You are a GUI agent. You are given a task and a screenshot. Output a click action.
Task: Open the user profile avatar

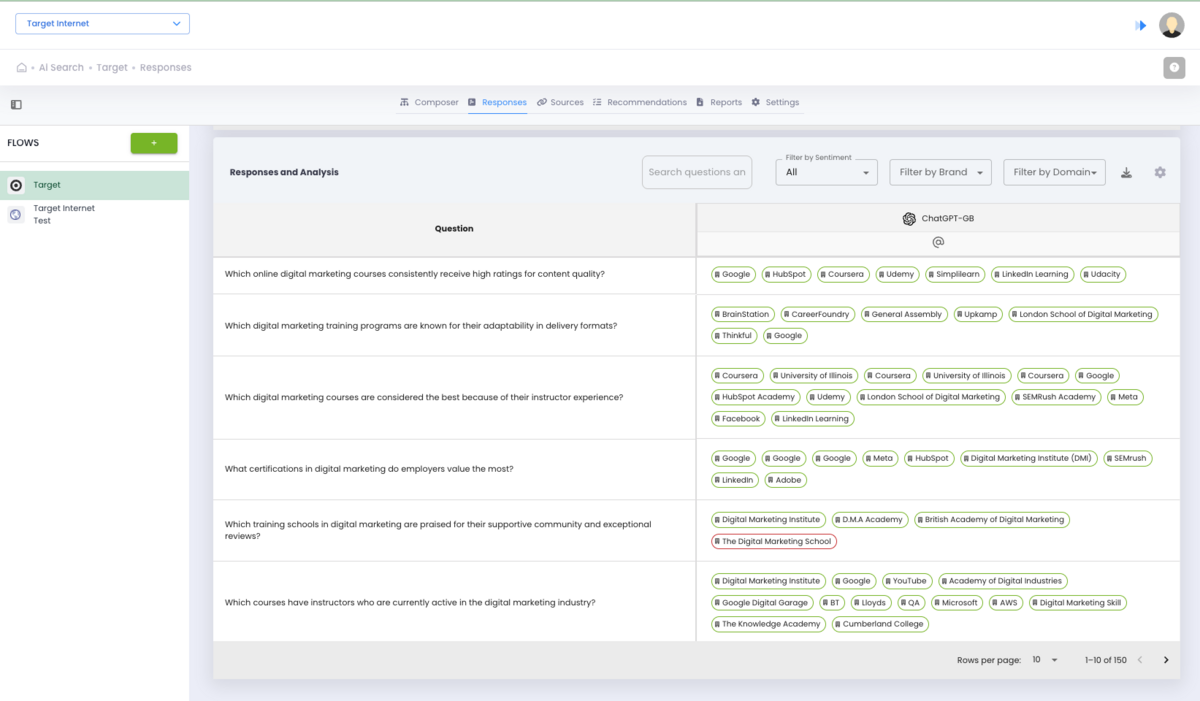tap(1171, 26)
